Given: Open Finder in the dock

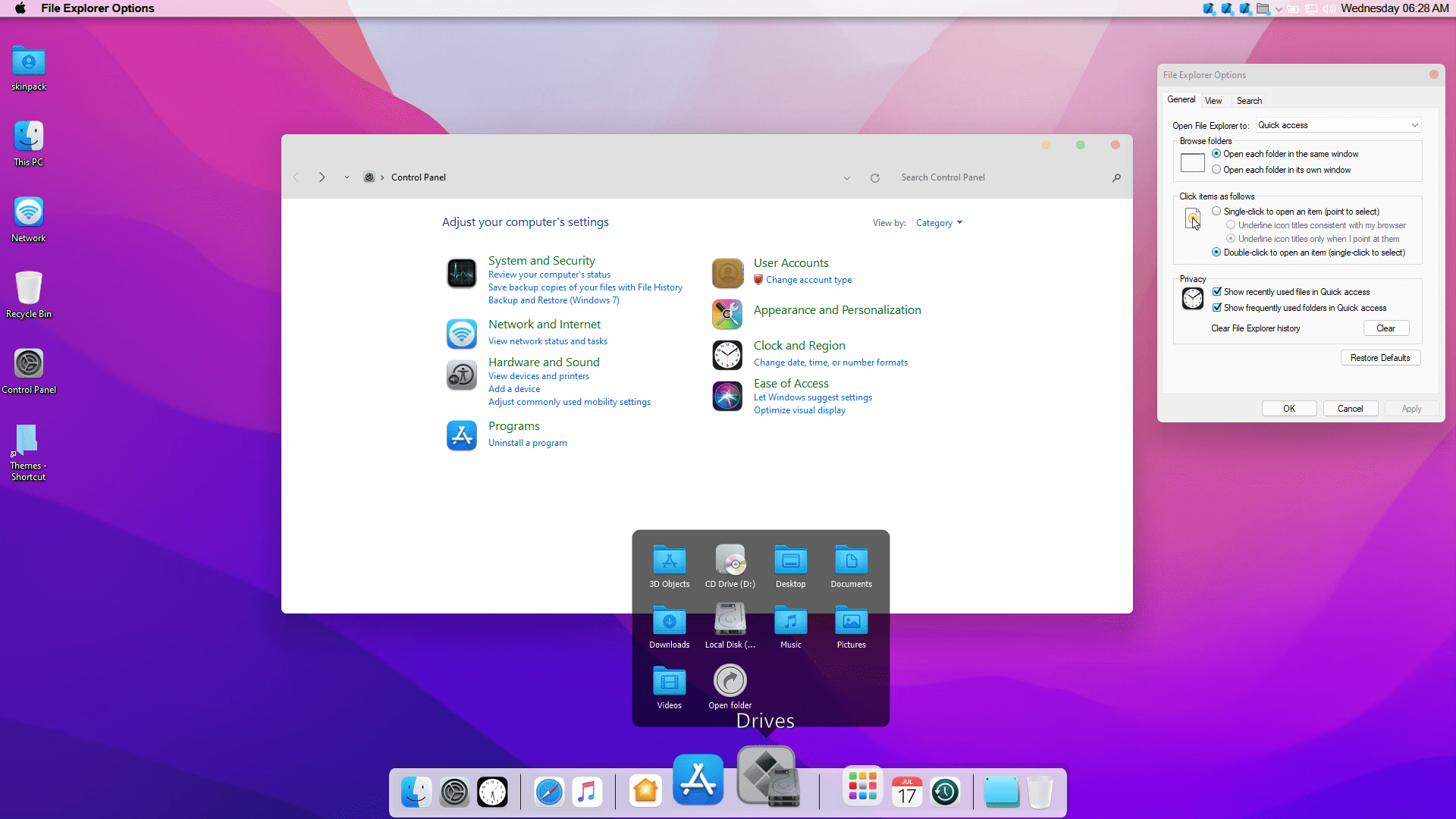Looking at the screenshot, I should pos(417,791).
